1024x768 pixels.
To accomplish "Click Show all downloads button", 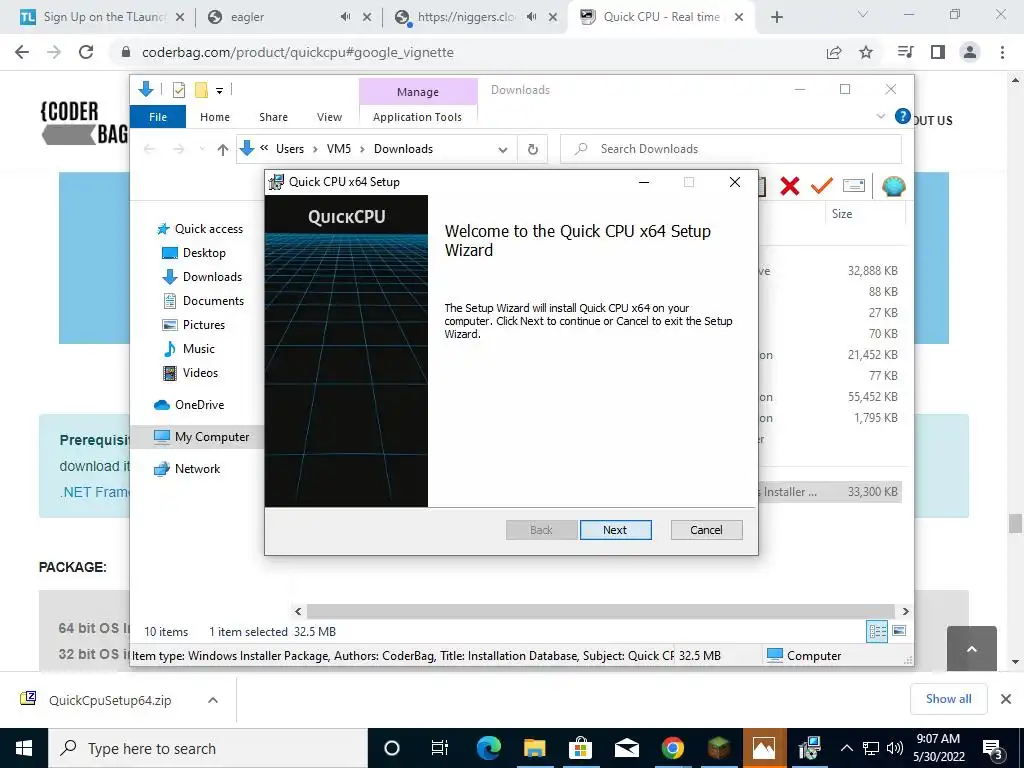I will 948,699.
